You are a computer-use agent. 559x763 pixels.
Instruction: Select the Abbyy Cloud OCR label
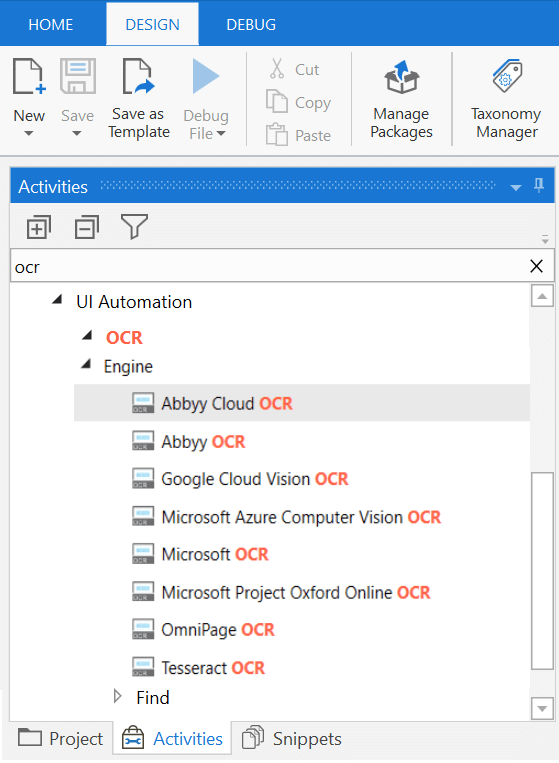pyautogui.click(x=227, y=403)
